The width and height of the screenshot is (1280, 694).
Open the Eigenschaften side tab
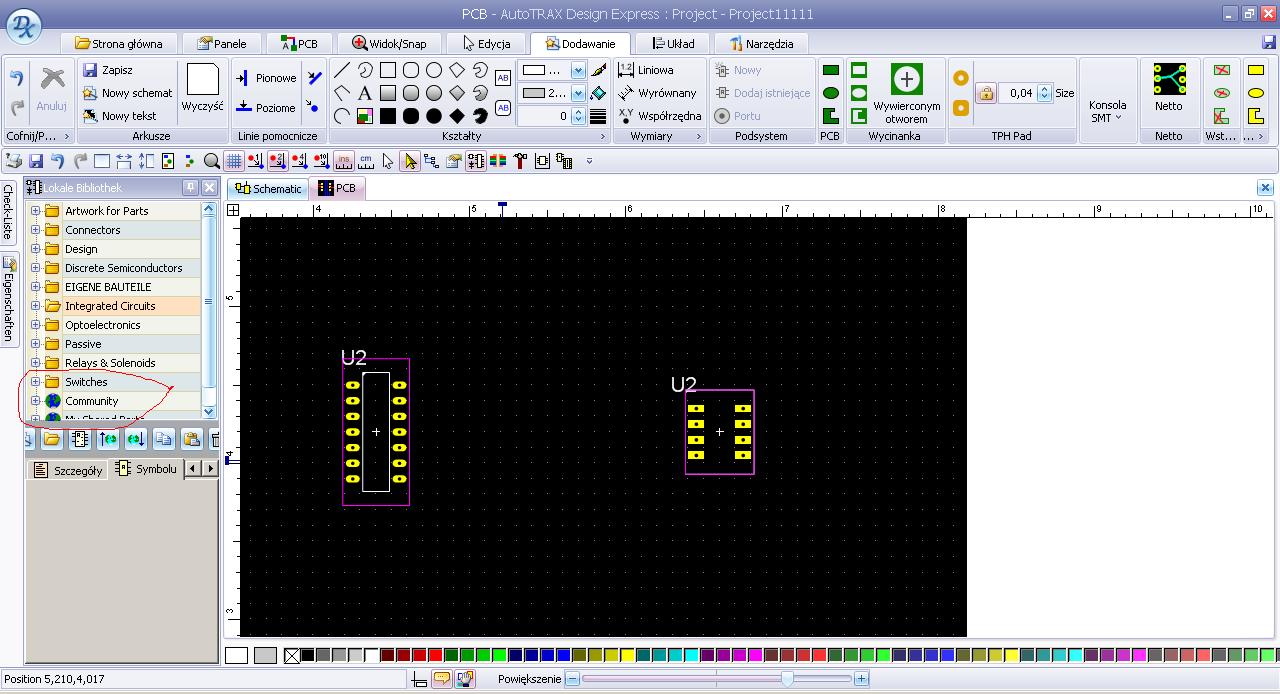pyautogui.click(x=8, y=299)
